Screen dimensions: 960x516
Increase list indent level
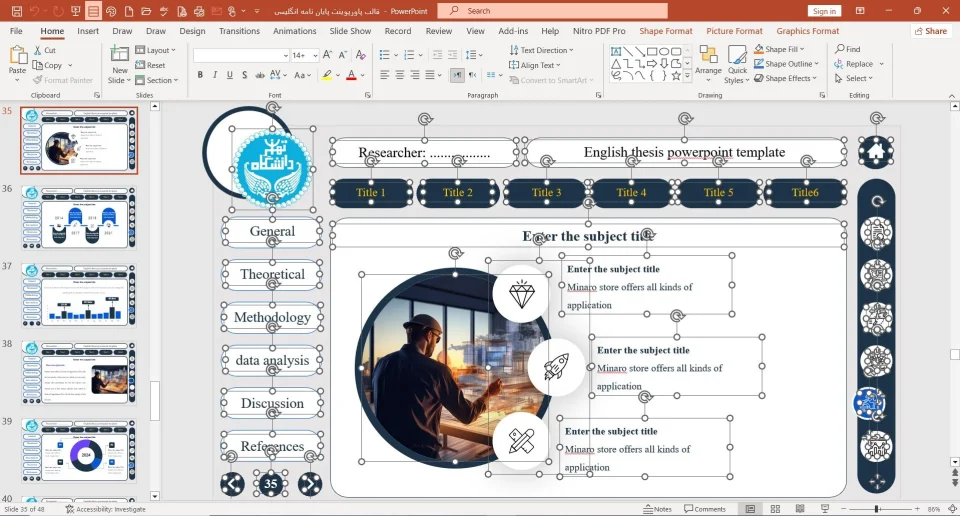tap(452, 55)
